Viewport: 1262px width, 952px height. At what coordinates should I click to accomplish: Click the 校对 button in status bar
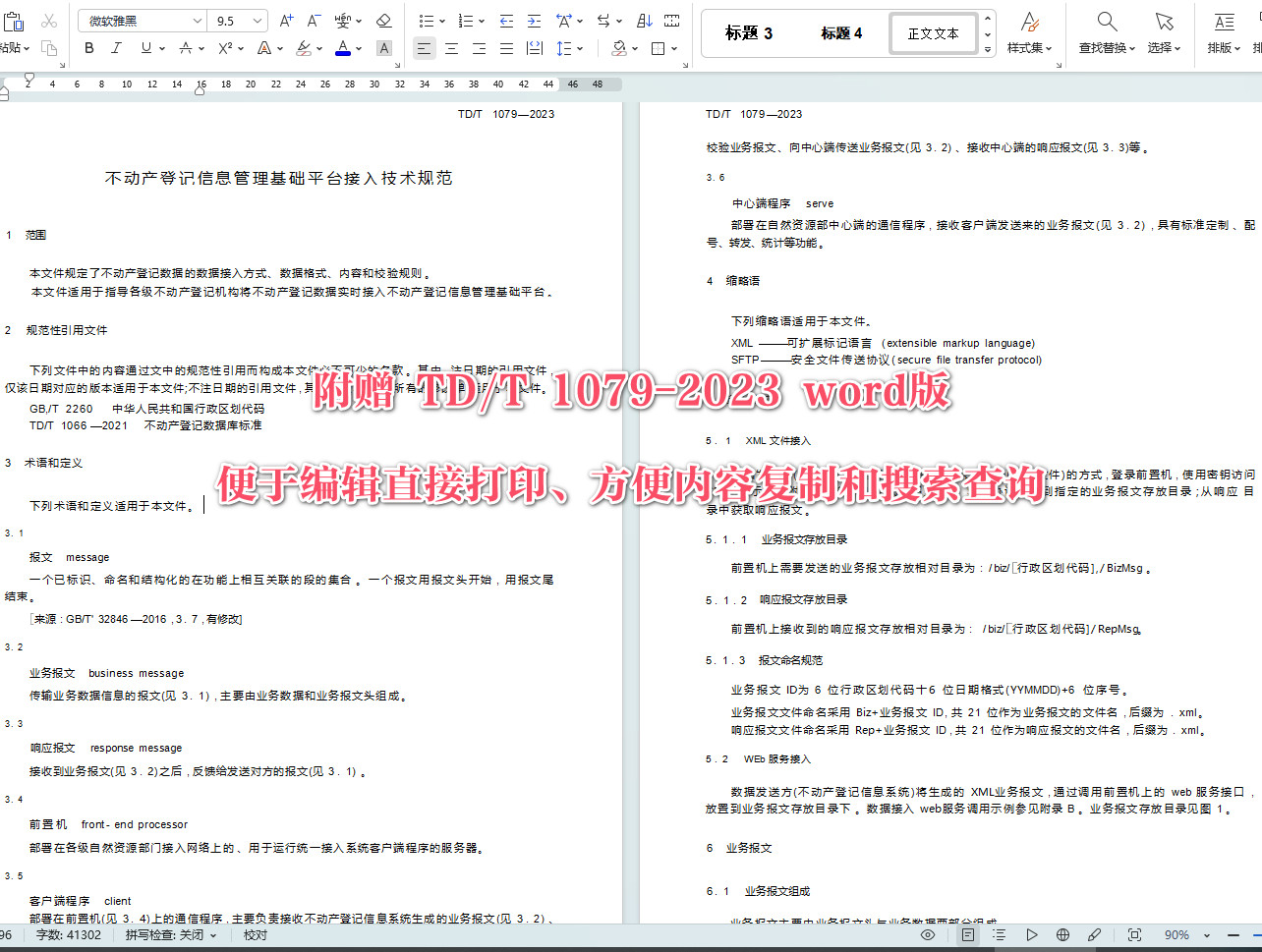pos(256,935)
